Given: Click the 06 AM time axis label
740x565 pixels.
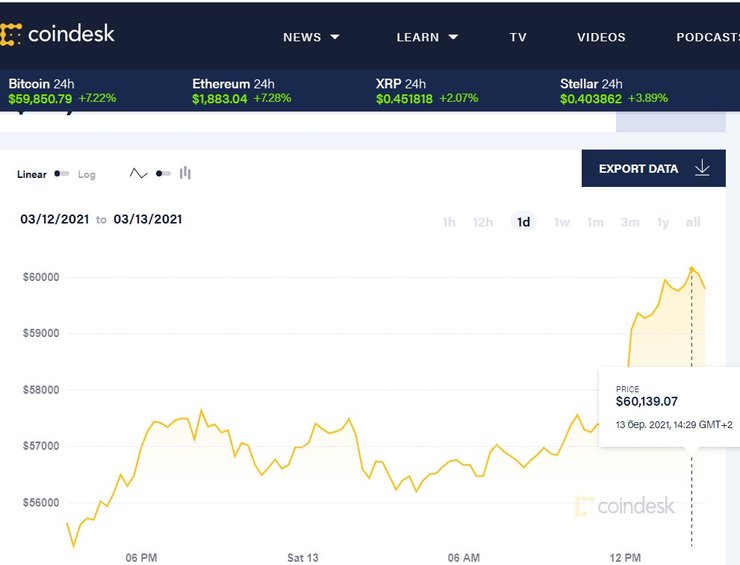Looking at the screenshot, I should (463, 558).
